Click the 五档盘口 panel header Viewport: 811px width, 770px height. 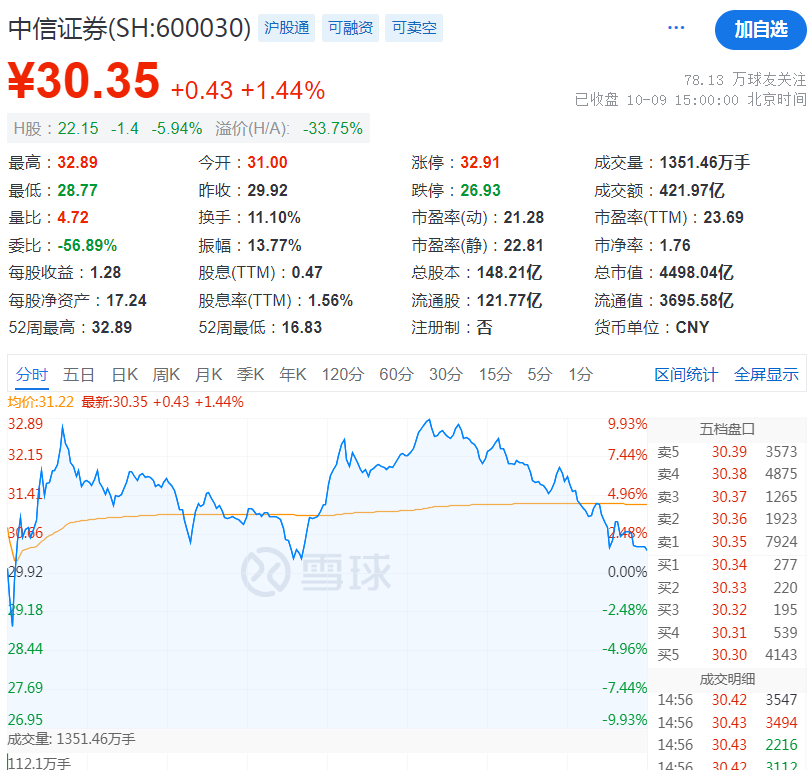click(727, 429)
